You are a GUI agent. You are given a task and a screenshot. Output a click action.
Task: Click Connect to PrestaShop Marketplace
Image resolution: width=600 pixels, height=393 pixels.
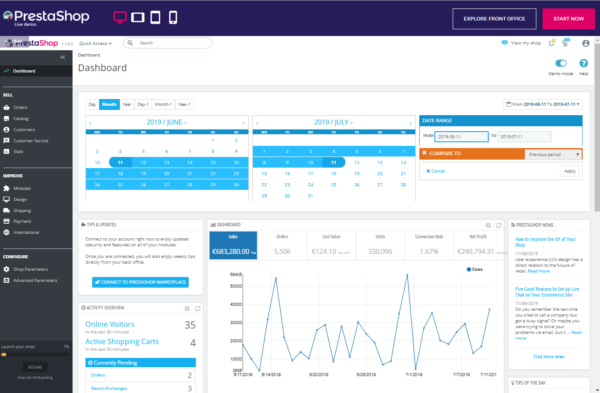tap(140, 282)
